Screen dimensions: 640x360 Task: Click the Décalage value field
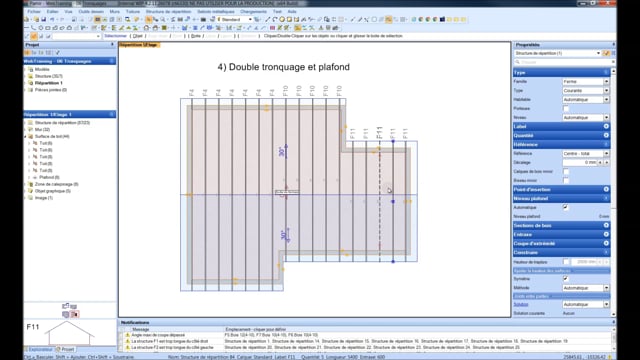click(580, 162)
